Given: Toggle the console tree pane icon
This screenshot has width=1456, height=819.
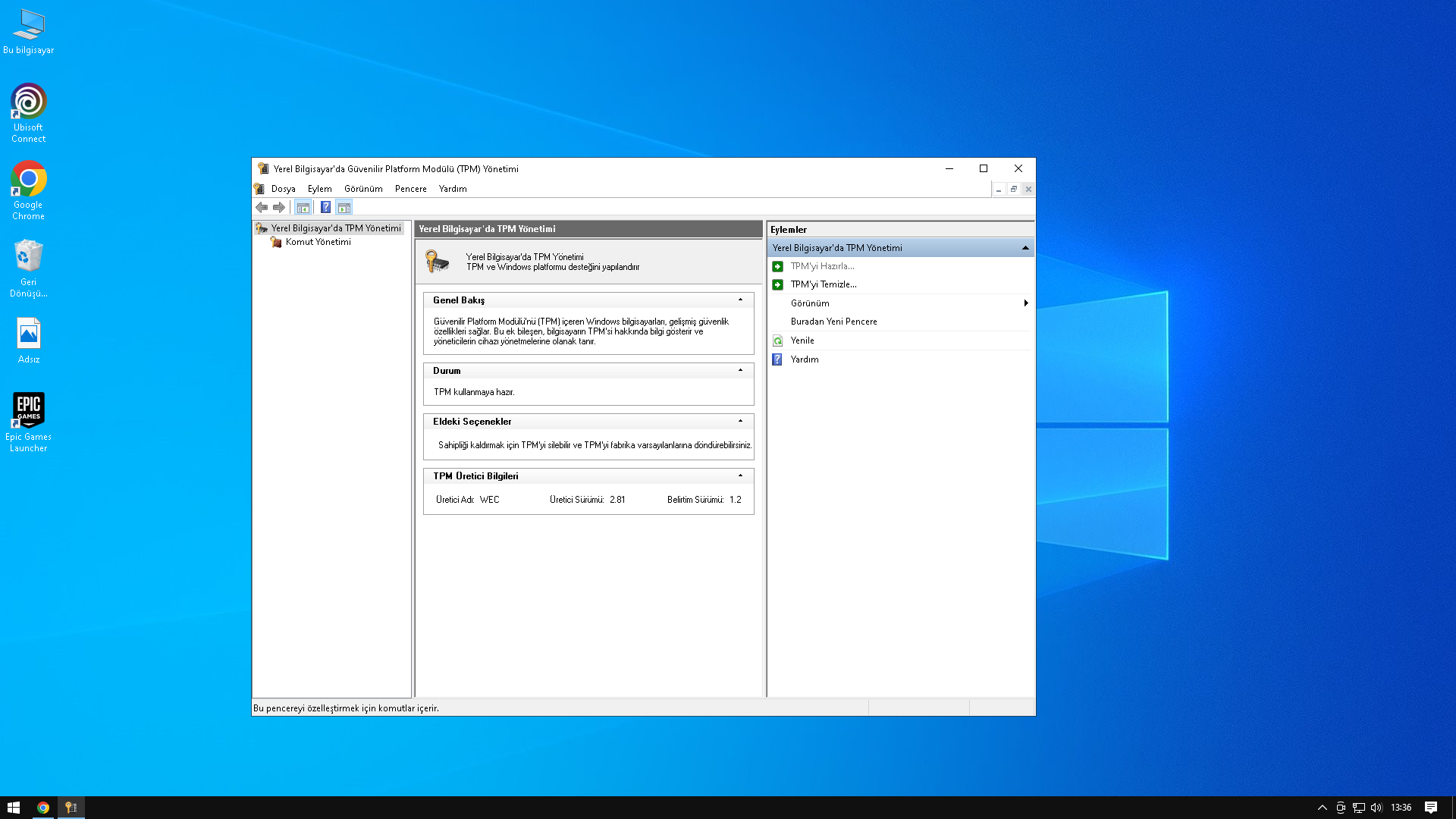Looking at the screenshot, I should coord(303,207).
